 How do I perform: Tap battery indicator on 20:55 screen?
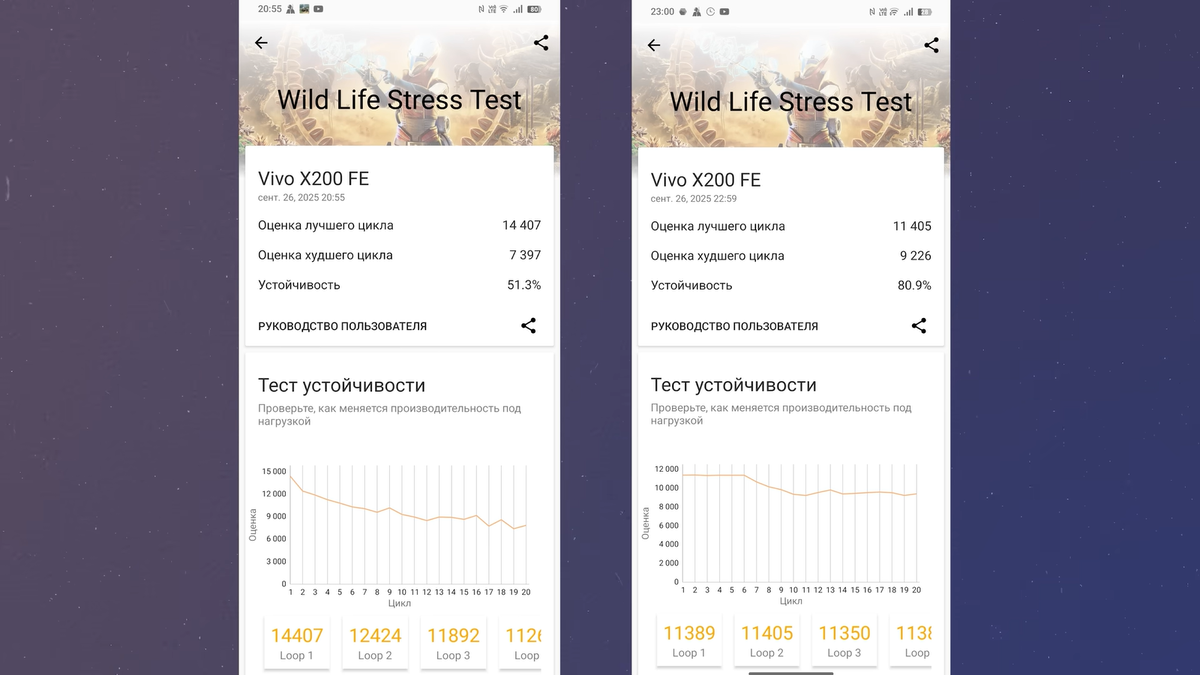[535, 9]
